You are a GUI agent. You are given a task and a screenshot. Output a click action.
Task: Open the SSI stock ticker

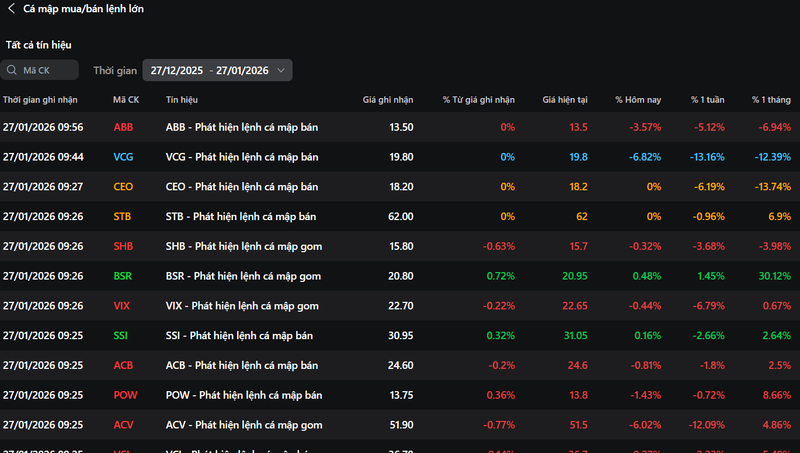(x=120, y=336)
